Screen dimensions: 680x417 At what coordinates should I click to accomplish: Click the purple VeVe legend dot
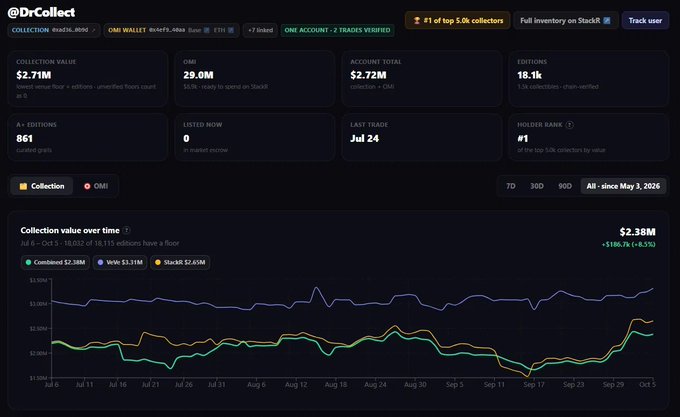pos(100,262)
